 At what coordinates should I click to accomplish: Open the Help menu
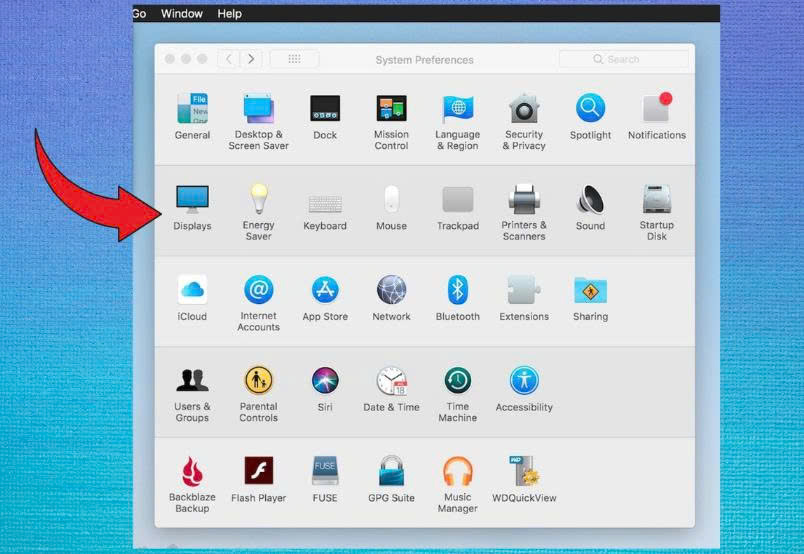pyautogui.click(x=229, y=14)
